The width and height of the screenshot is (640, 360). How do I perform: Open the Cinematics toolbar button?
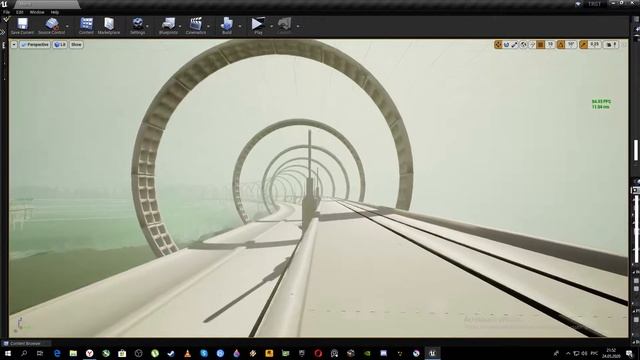coord(196,26)
